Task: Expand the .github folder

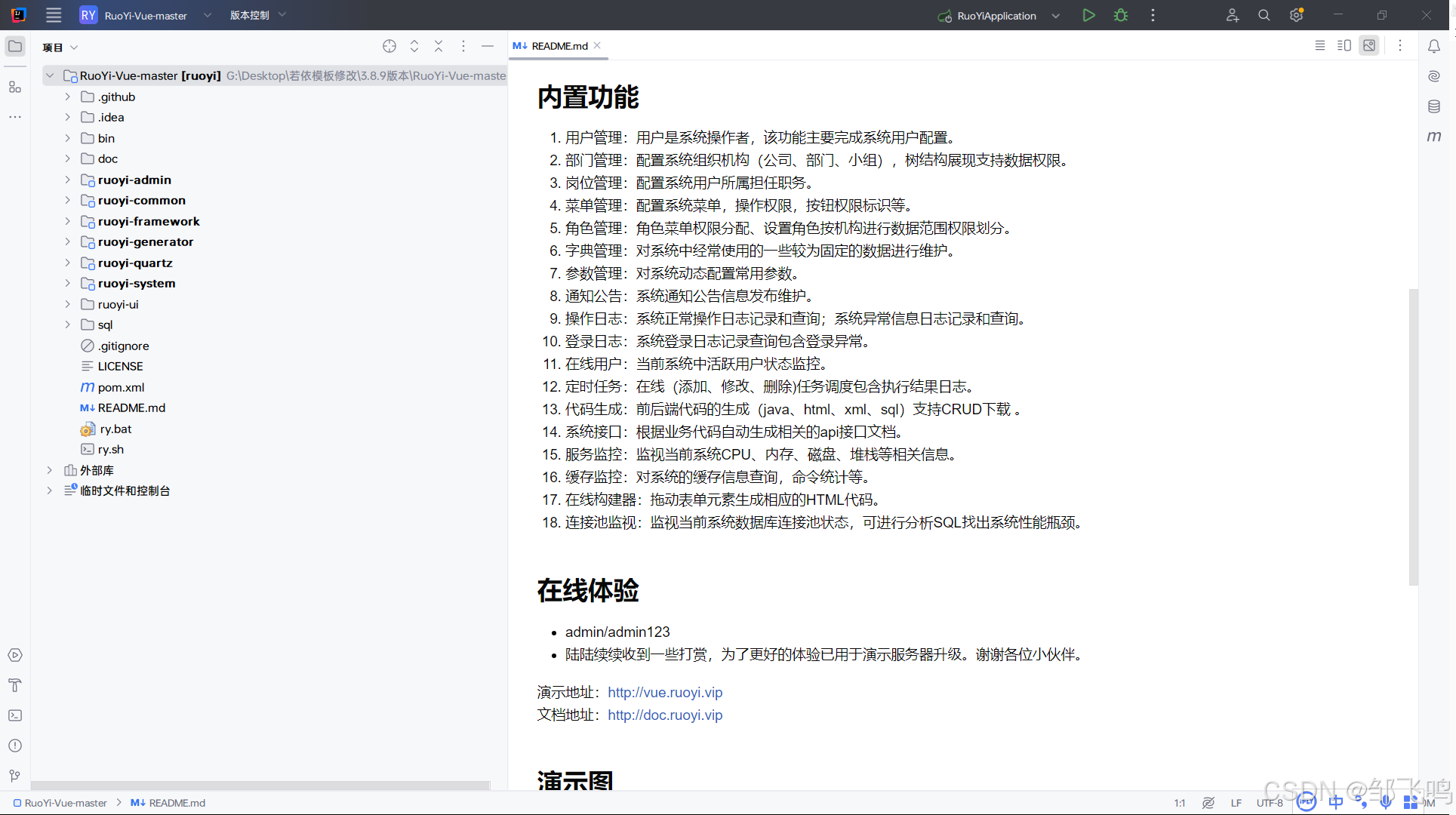Action: (67, 97)
